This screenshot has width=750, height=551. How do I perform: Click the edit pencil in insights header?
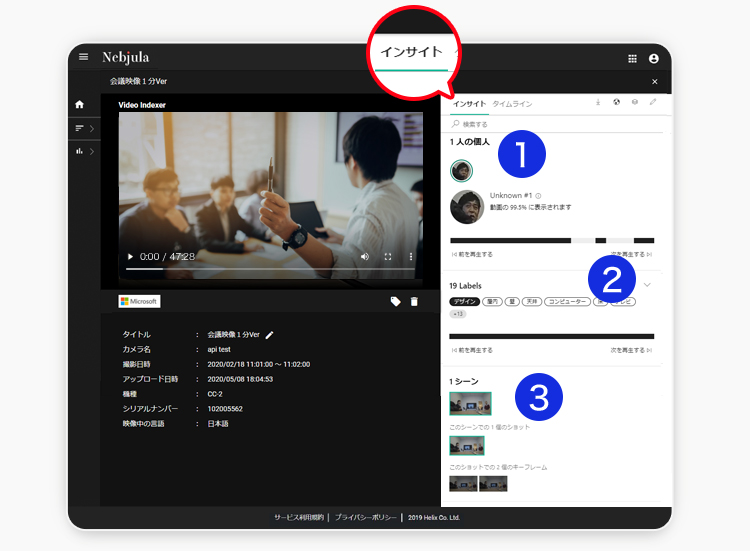[653, 102]
